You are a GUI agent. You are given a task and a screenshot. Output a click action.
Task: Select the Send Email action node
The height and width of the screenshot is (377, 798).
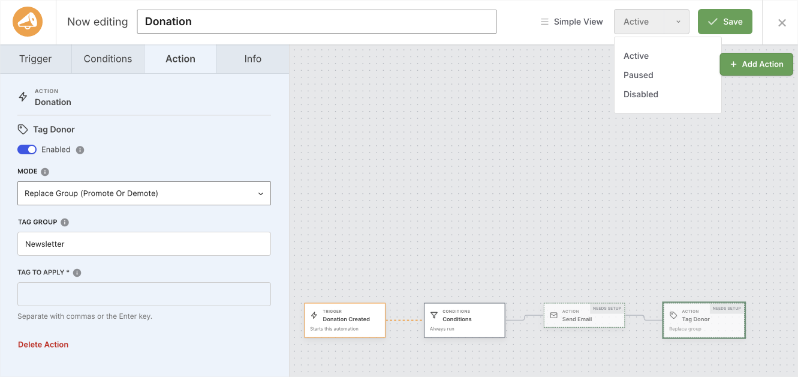pyautogui.click(x=584, y=315)
